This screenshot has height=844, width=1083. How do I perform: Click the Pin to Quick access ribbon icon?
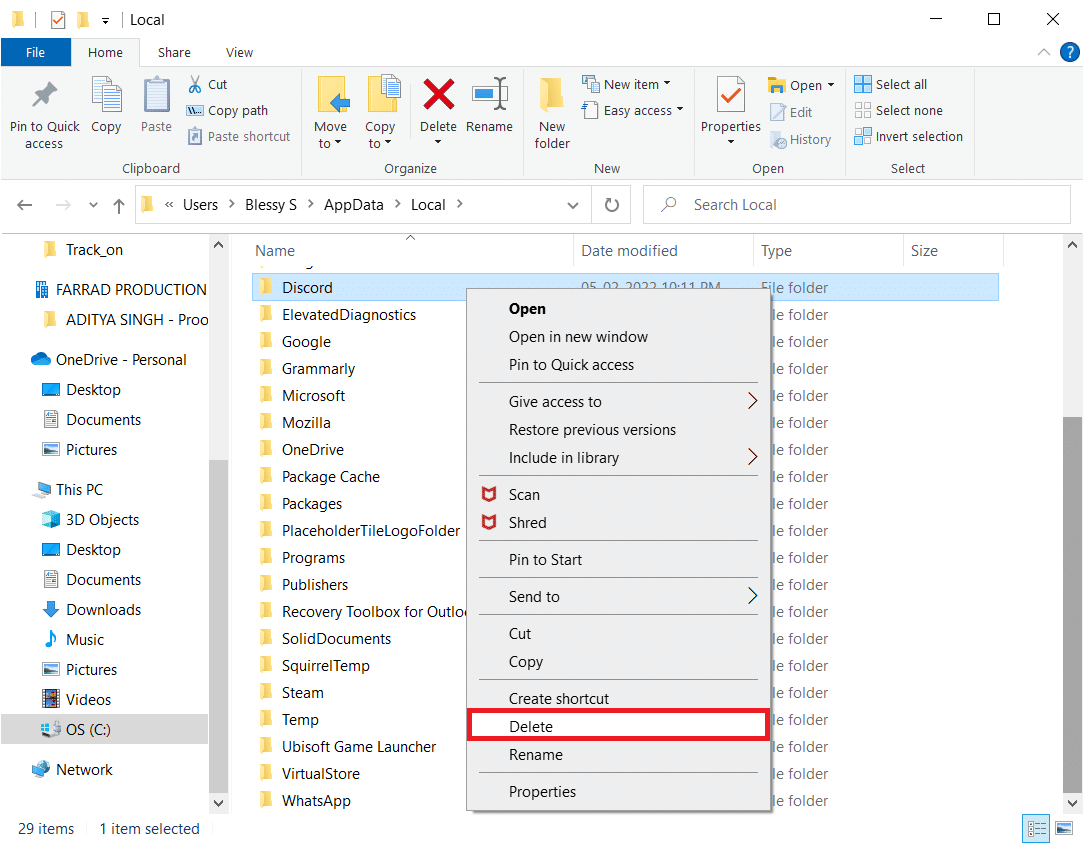click(44, 96)
